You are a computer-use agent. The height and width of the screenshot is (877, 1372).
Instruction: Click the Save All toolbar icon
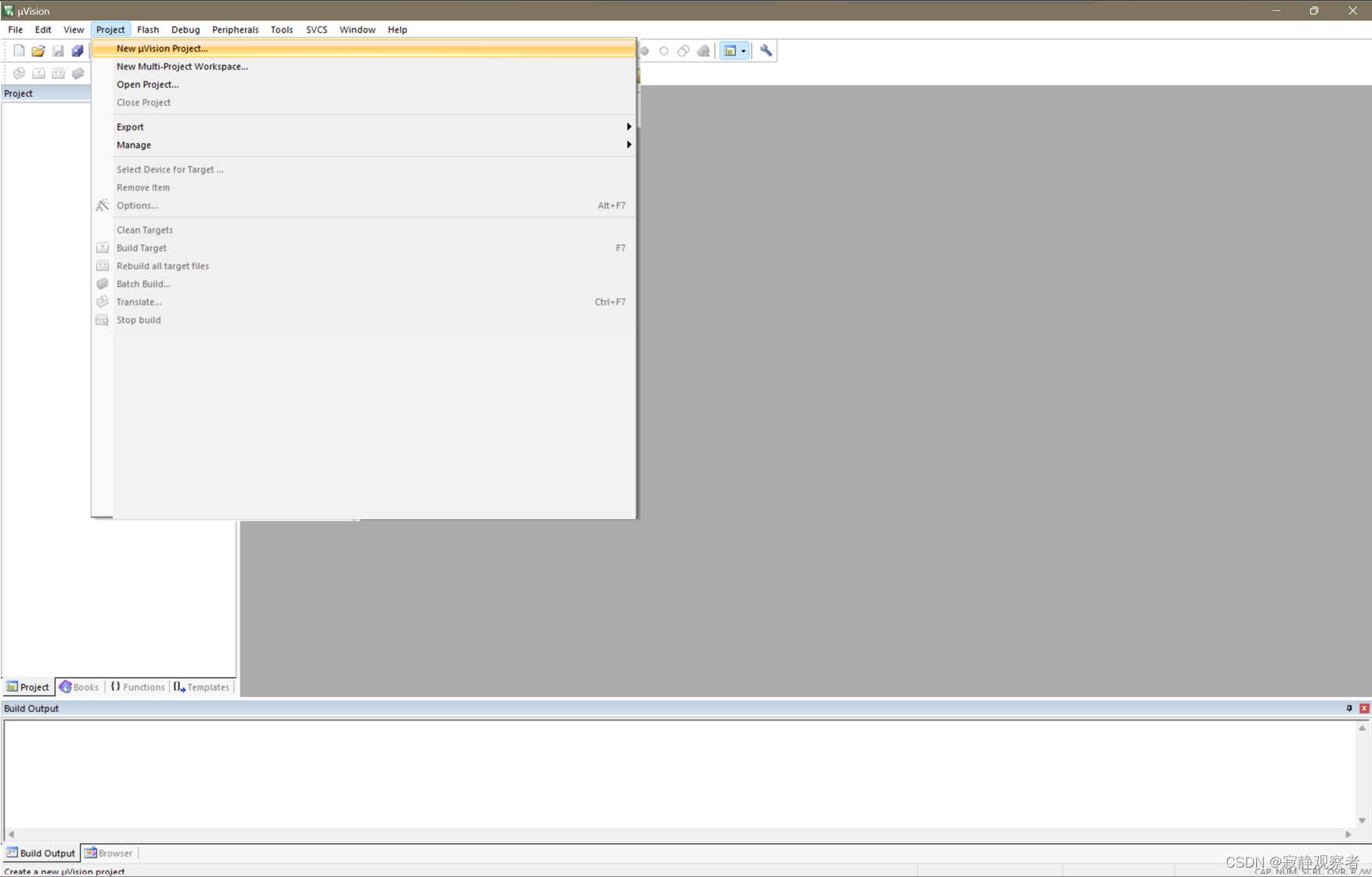77,51
